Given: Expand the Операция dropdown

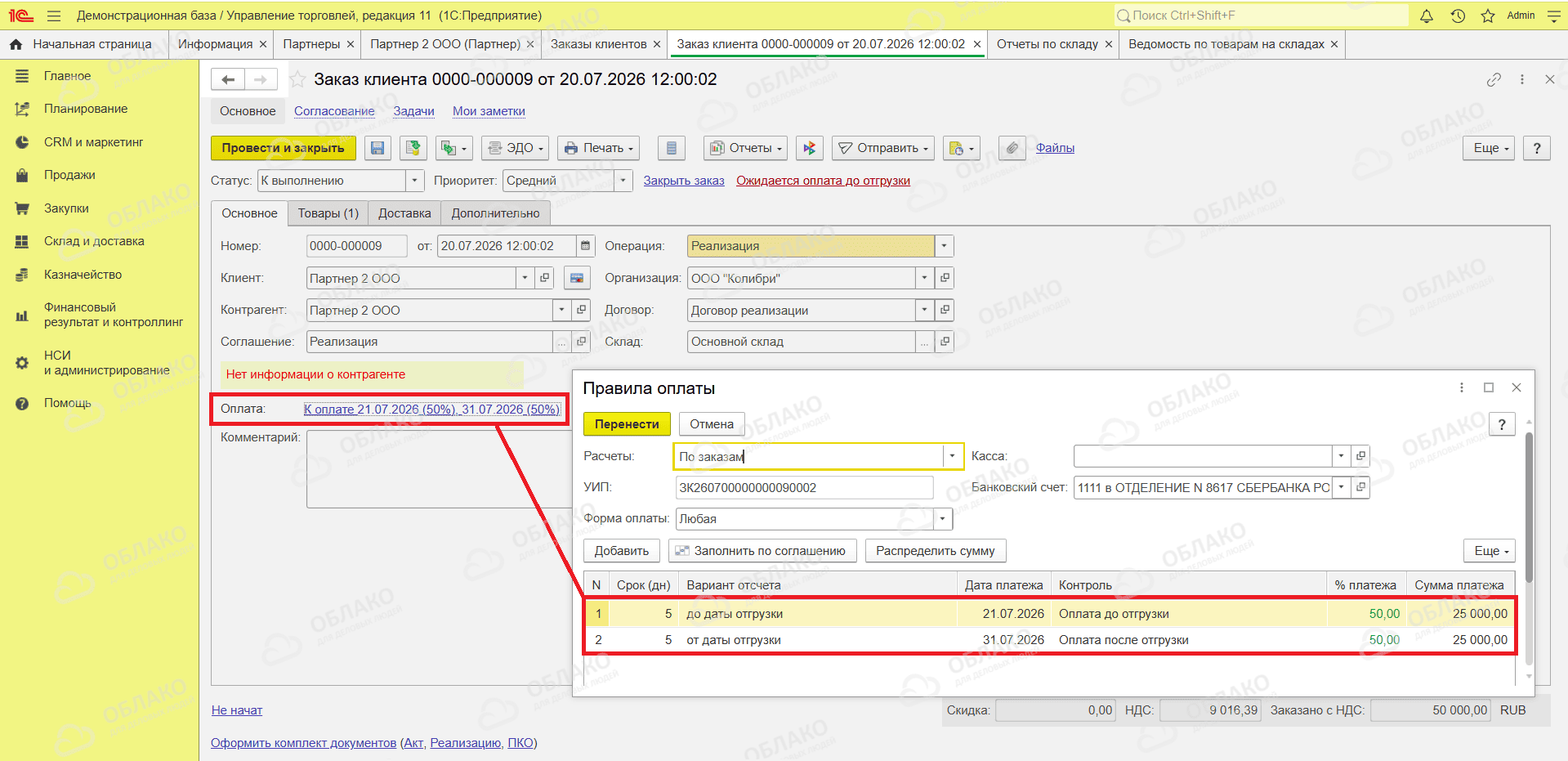Looking at the screenshot, I should click(x=945, y=246).
